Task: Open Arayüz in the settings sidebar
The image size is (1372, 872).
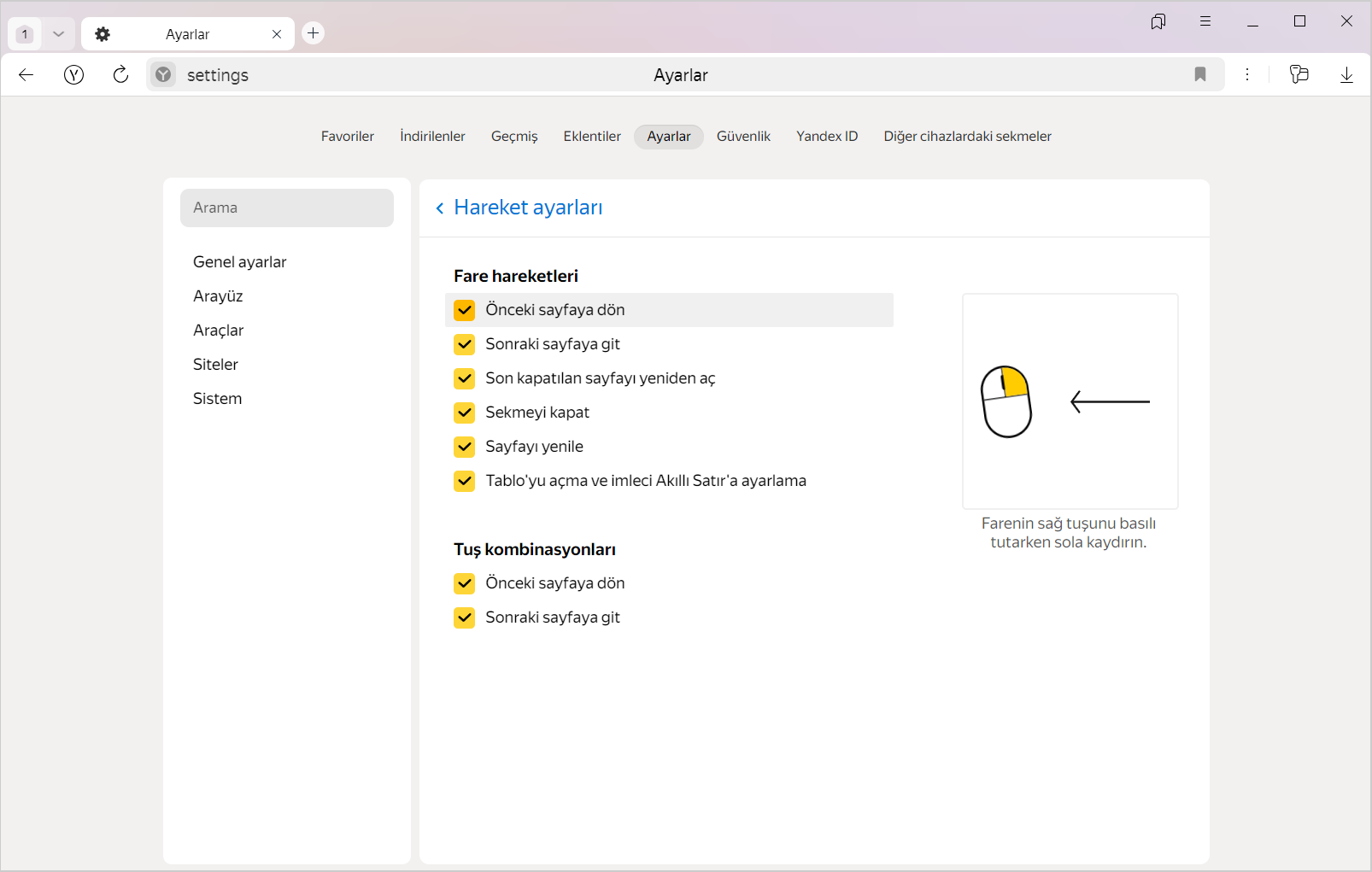Action: (218, 296)
